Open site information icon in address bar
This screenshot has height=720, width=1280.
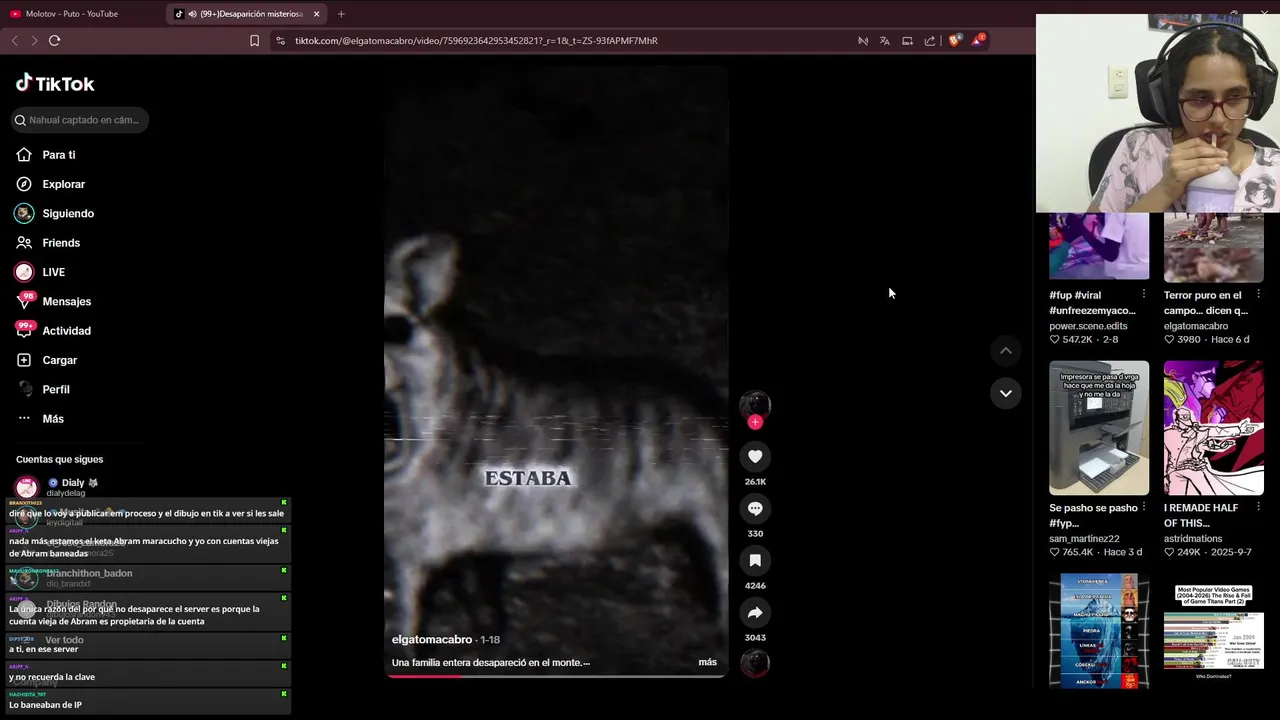pos(280,41)
